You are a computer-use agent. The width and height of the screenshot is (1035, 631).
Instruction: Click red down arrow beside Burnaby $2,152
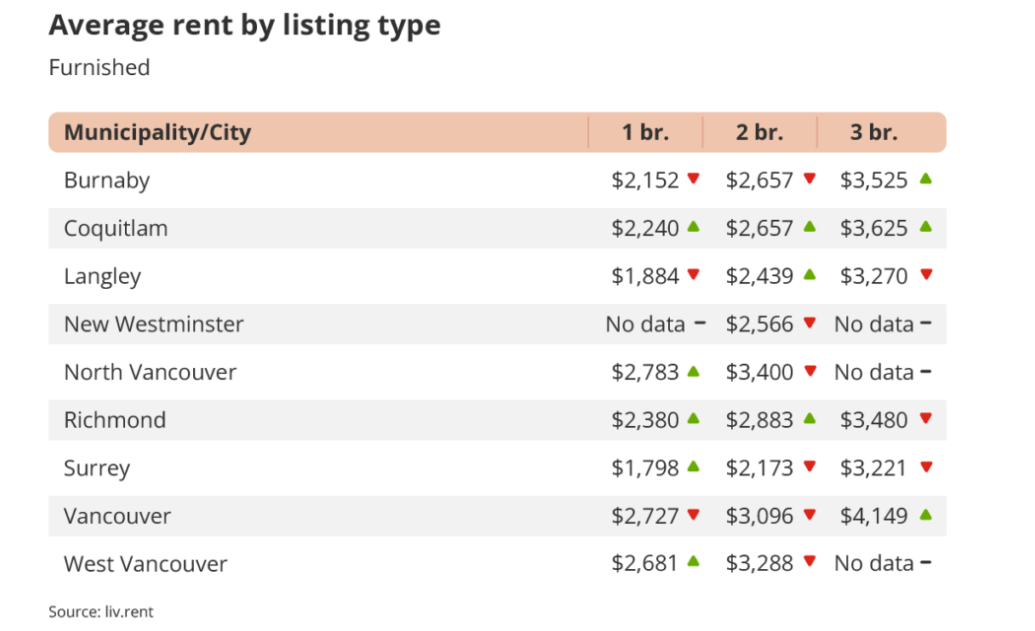tap(694, 179)
